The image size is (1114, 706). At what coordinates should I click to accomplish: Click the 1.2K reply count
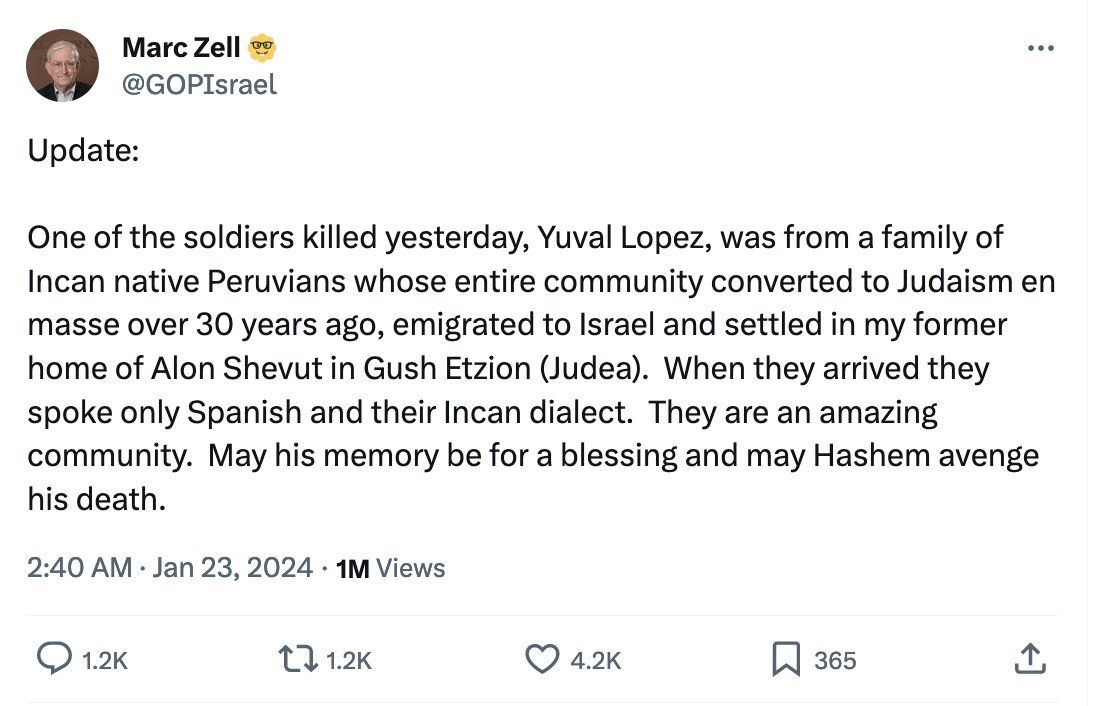coord(104,660)
